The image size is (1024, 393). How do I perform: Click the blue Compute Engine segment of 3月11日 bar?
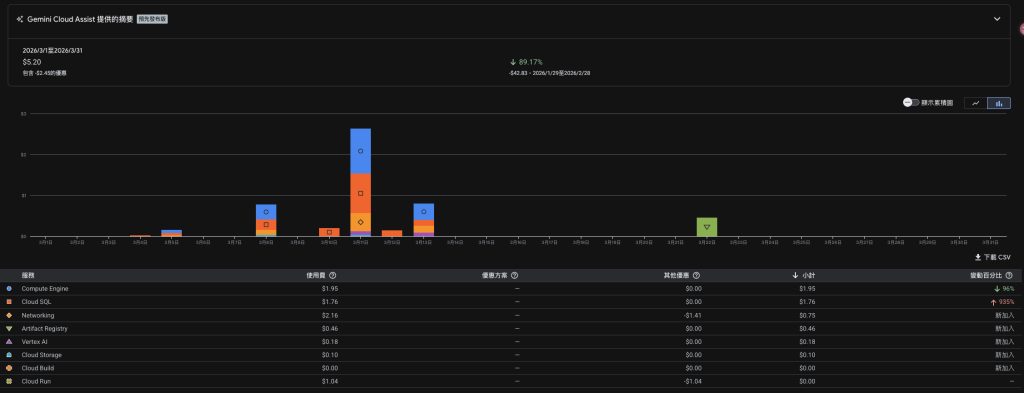pyautogui.click(x=360, y=151)
